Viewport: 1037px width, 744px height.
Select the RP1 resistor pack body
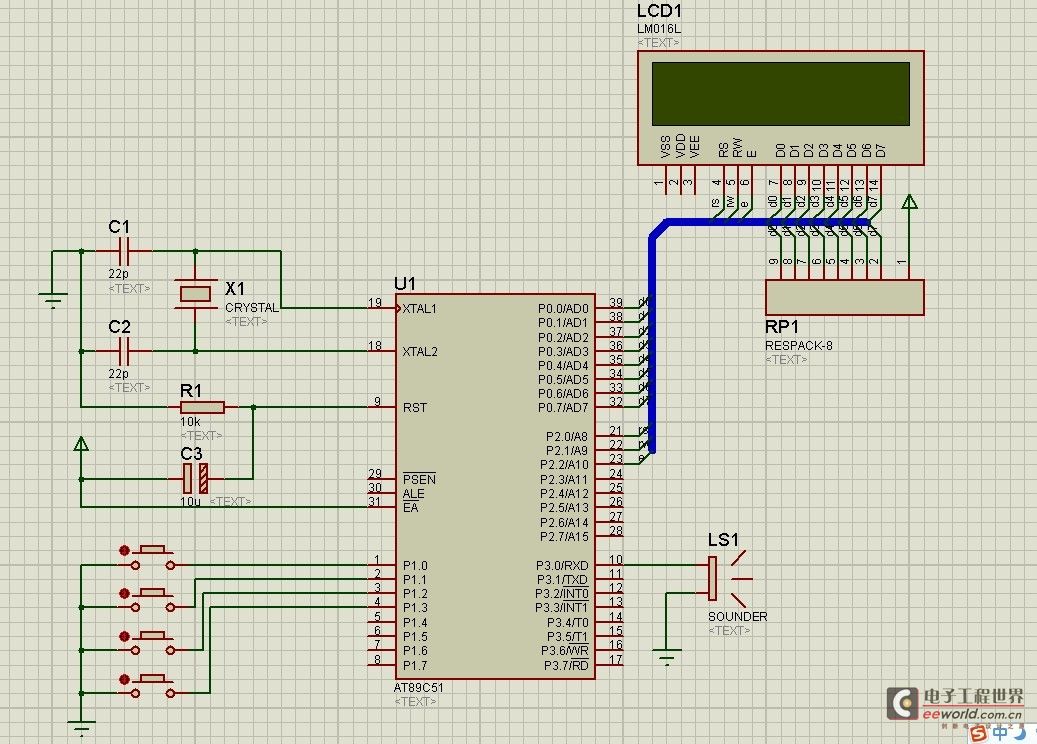[x=845, y=297]
